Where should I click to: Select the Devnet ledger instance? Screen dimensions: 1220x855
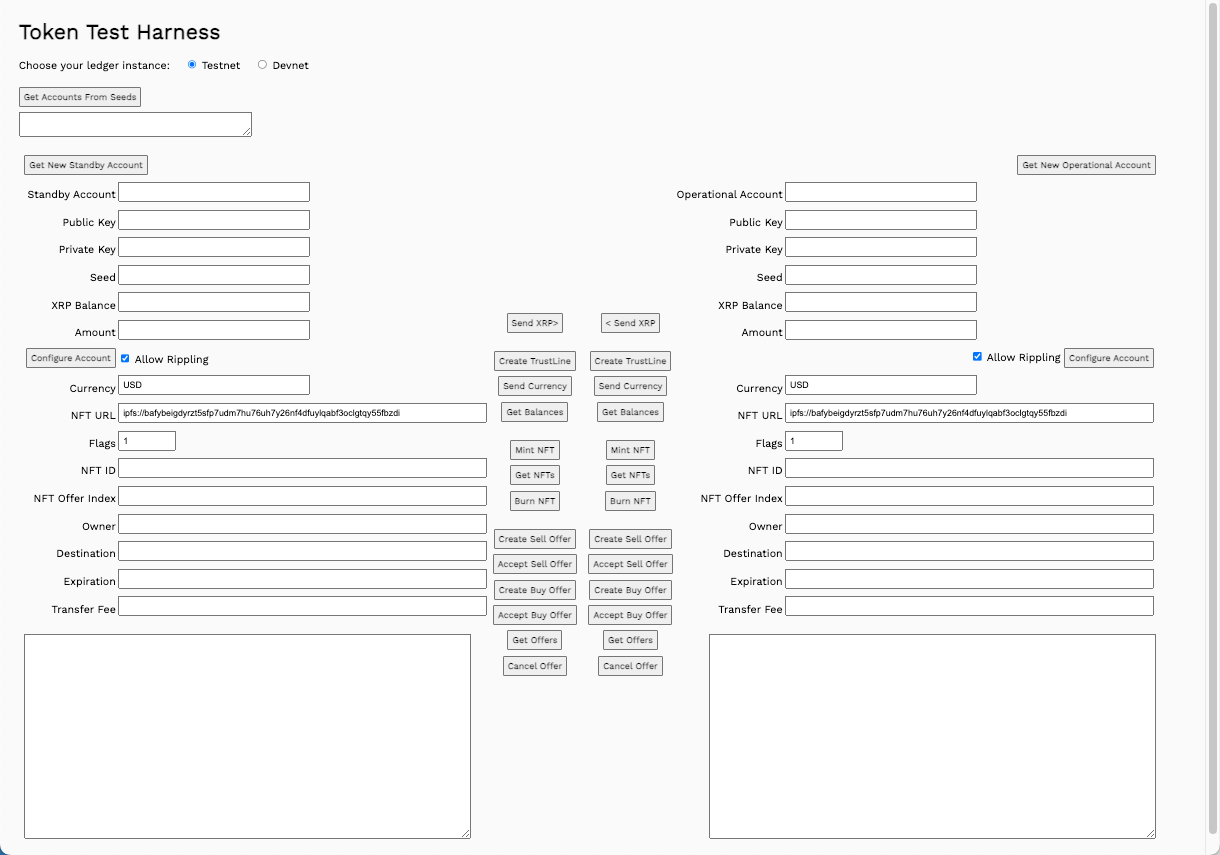[x=261, y=64]
